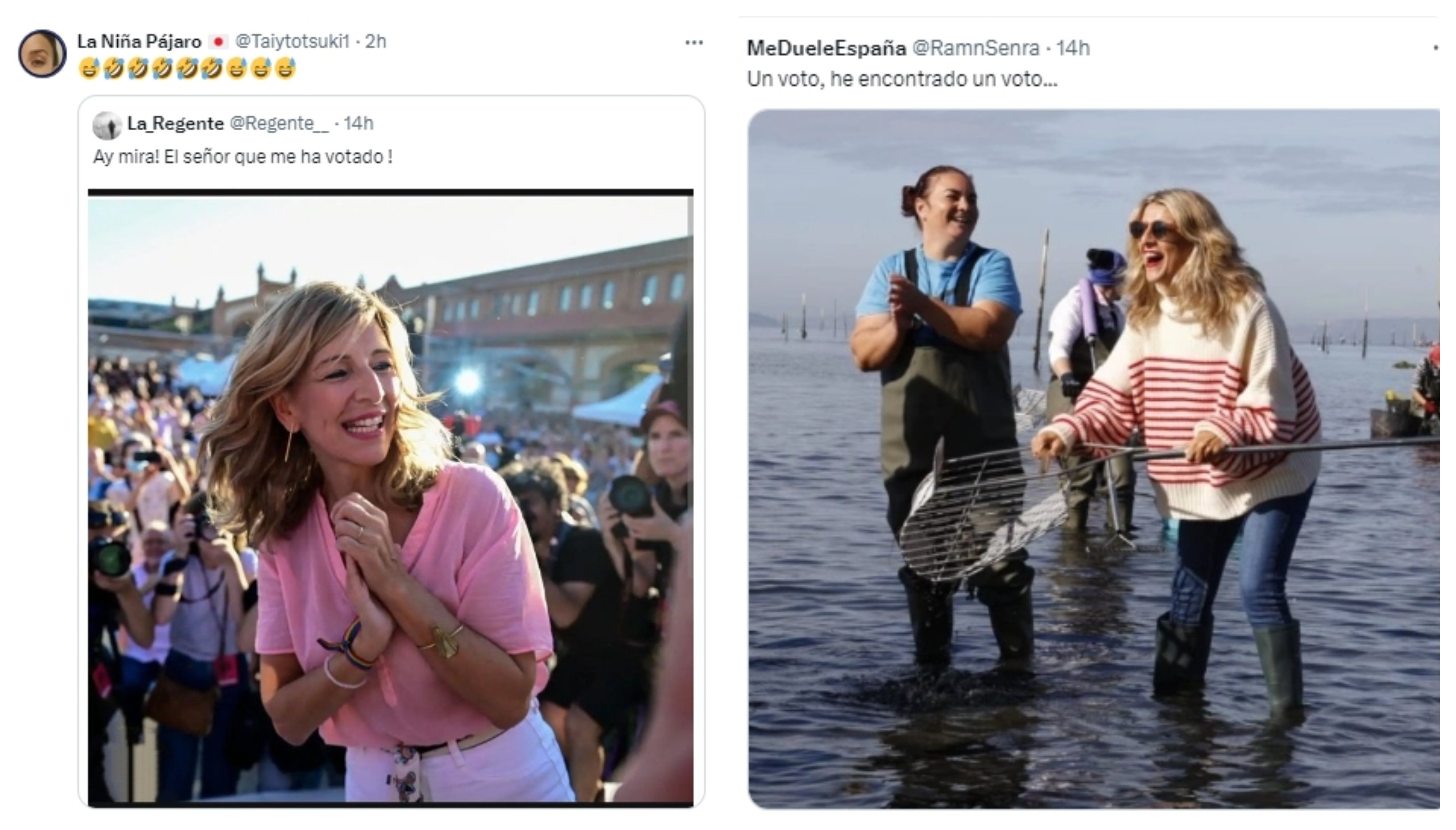Click the 14h timestamp in the quoted tweet
The width and height of the screenshot is (1456, 830).
click(359, 124)
